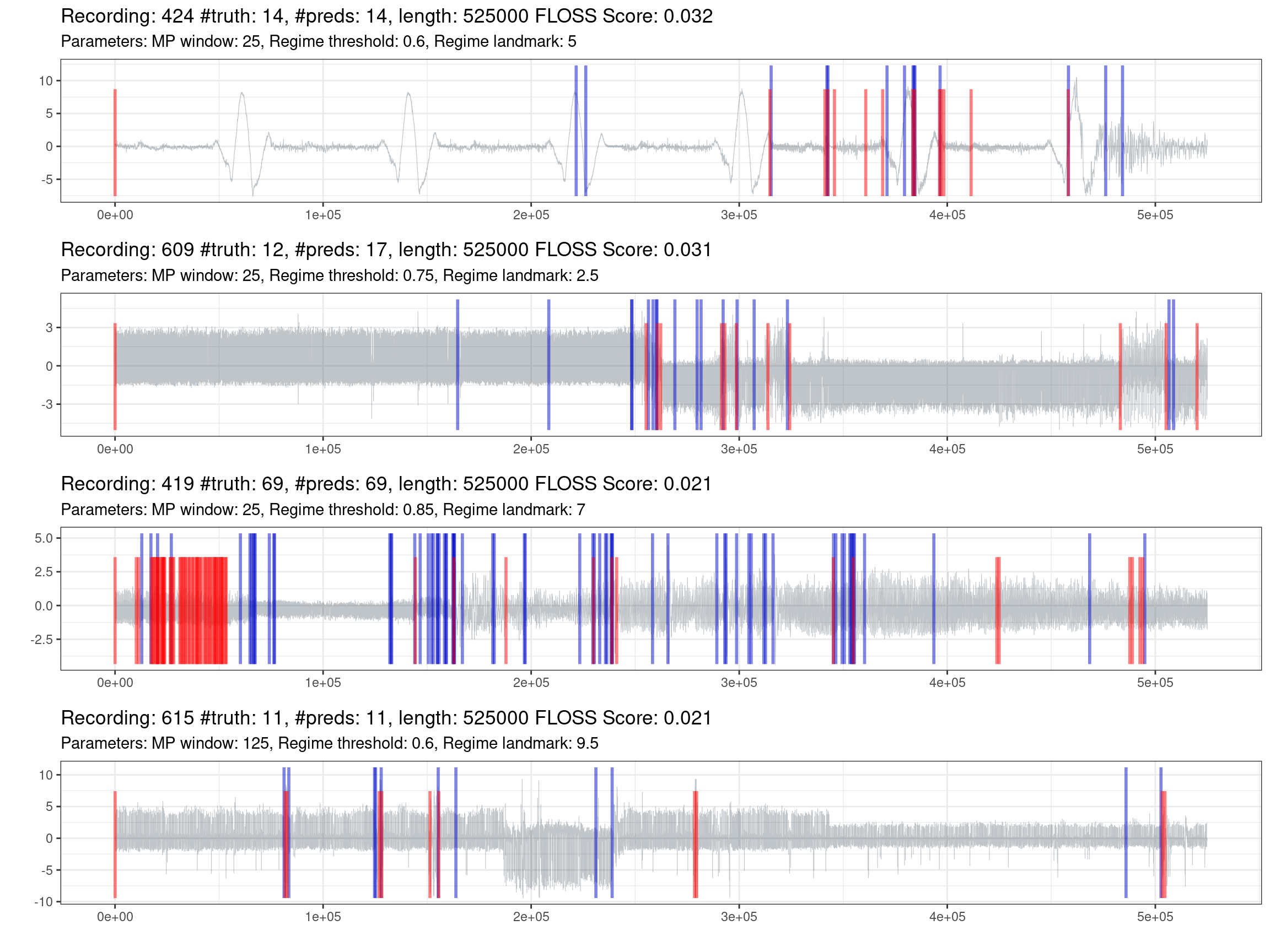This screenshot has height=952, width=1270.
Task: Click red marker at zero in Recording 609 plot
Action: point(115,376)
